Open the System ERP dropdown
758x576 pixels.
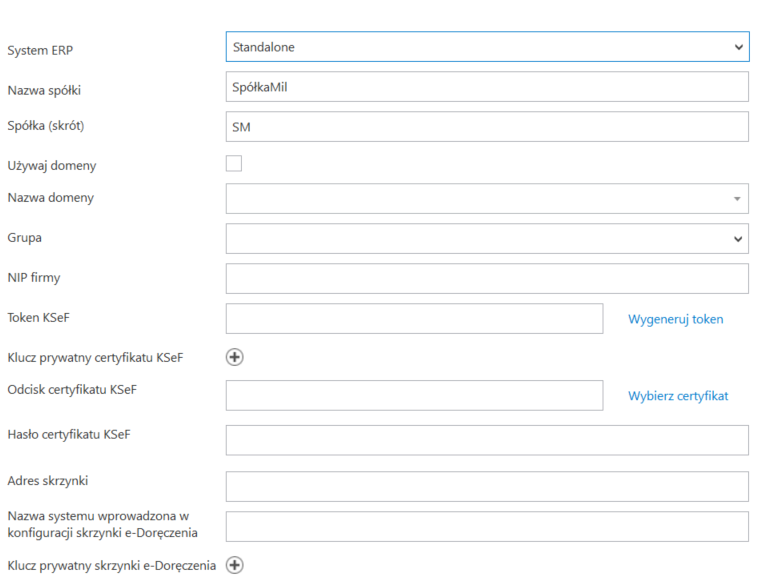[x=487, y=47]
